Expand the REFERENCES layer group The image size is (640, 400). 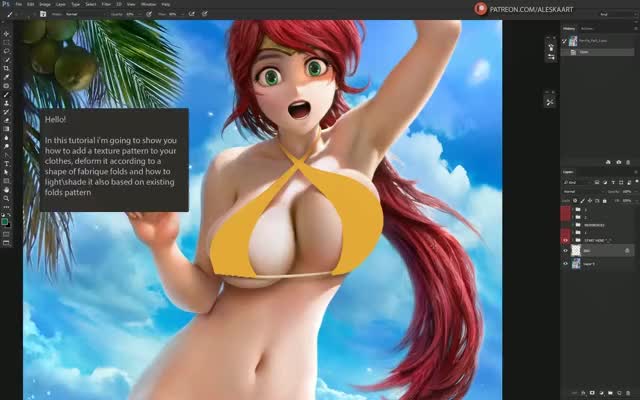pyautogui.click(x=572, y=225)
